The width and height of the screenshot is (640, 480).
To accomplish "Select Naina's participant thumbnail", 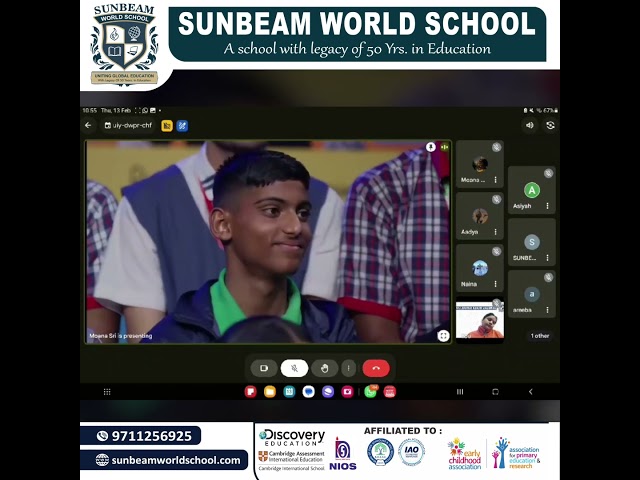I will point(480,268).
